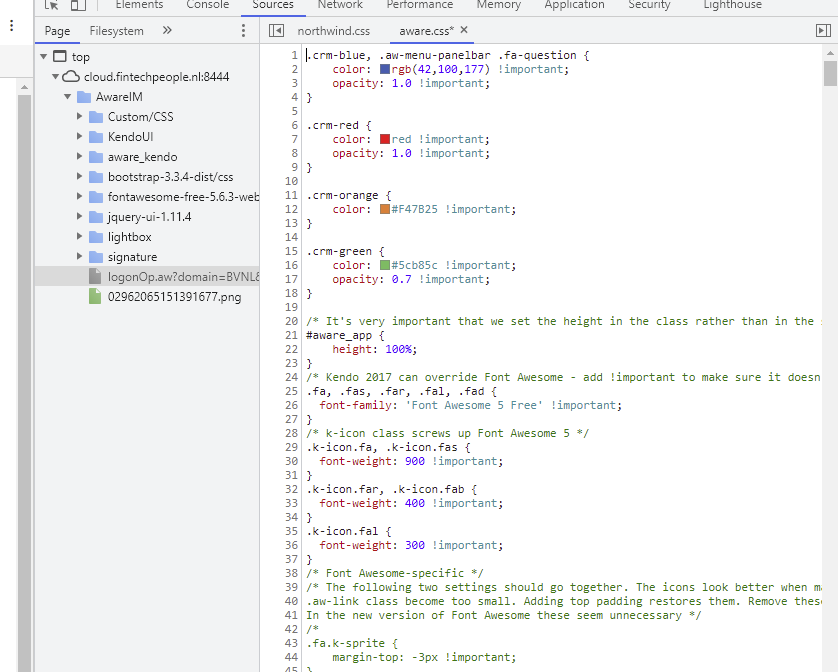
Task: Open the Performance panel
Action: point(420,5)
